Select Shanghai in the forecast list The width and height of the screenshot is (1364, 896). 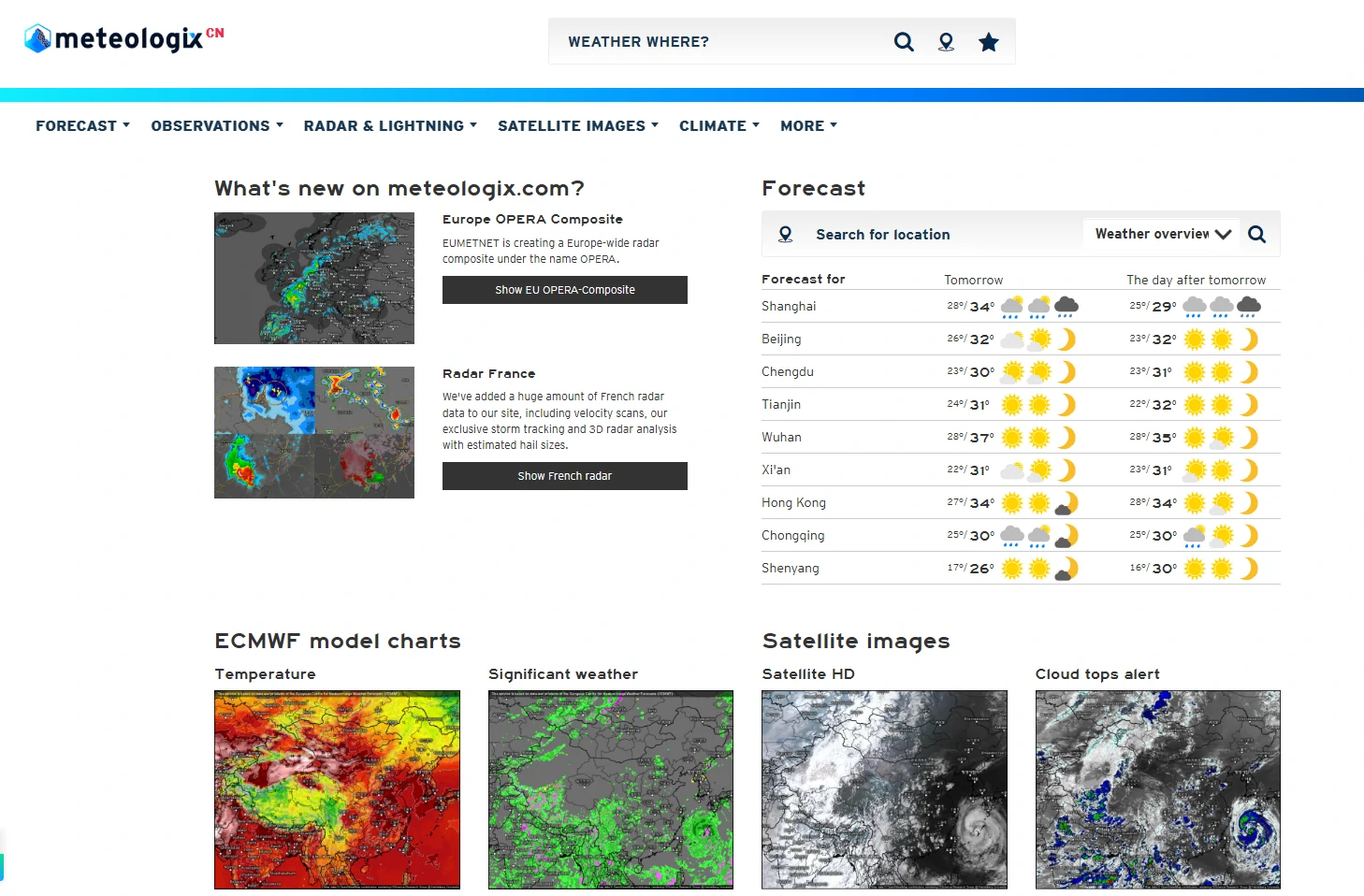pyautogui.click(x=789, y=306)
